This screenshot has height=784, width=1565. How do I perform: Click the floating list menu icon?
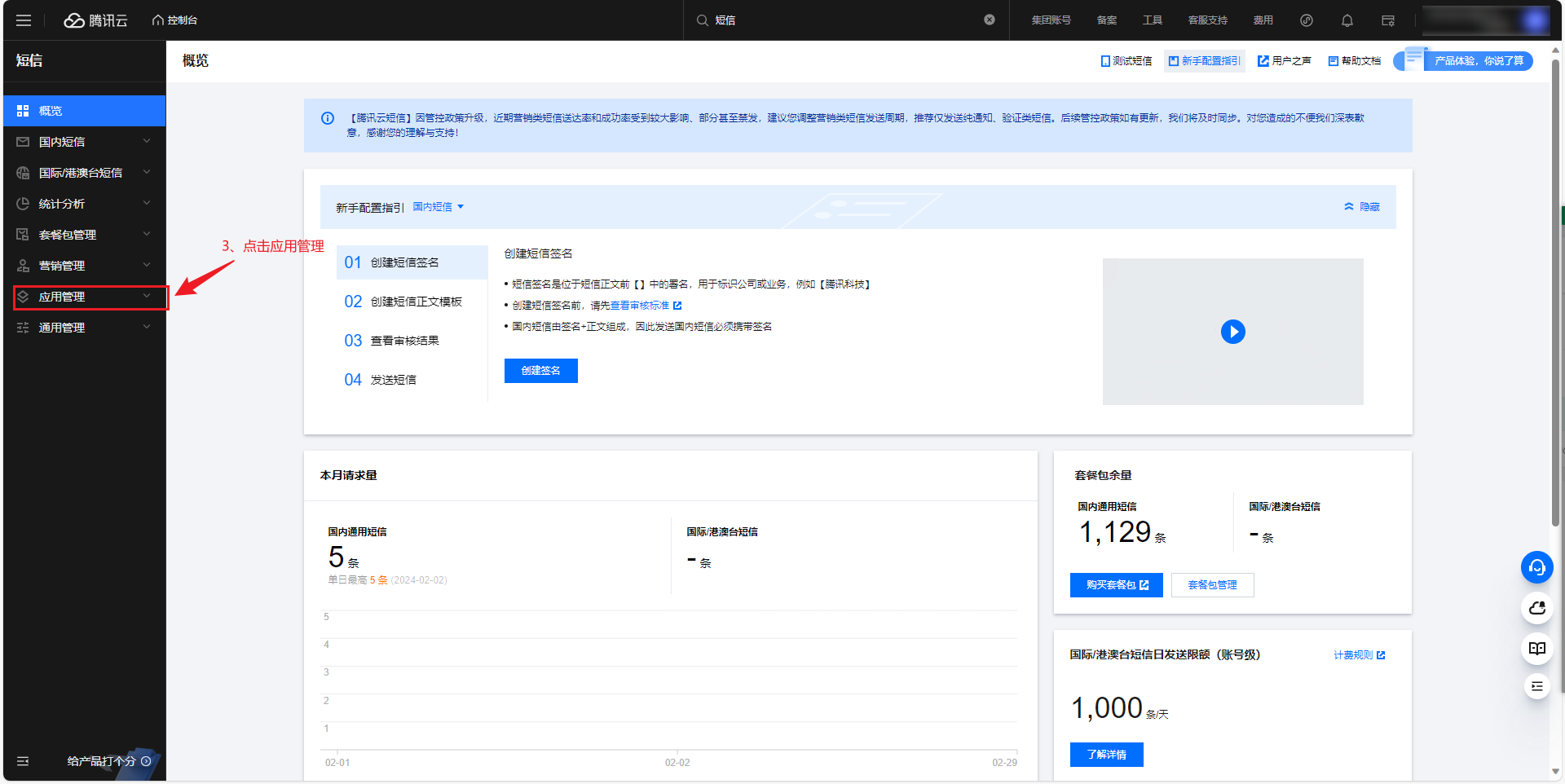pos(1537,686)
